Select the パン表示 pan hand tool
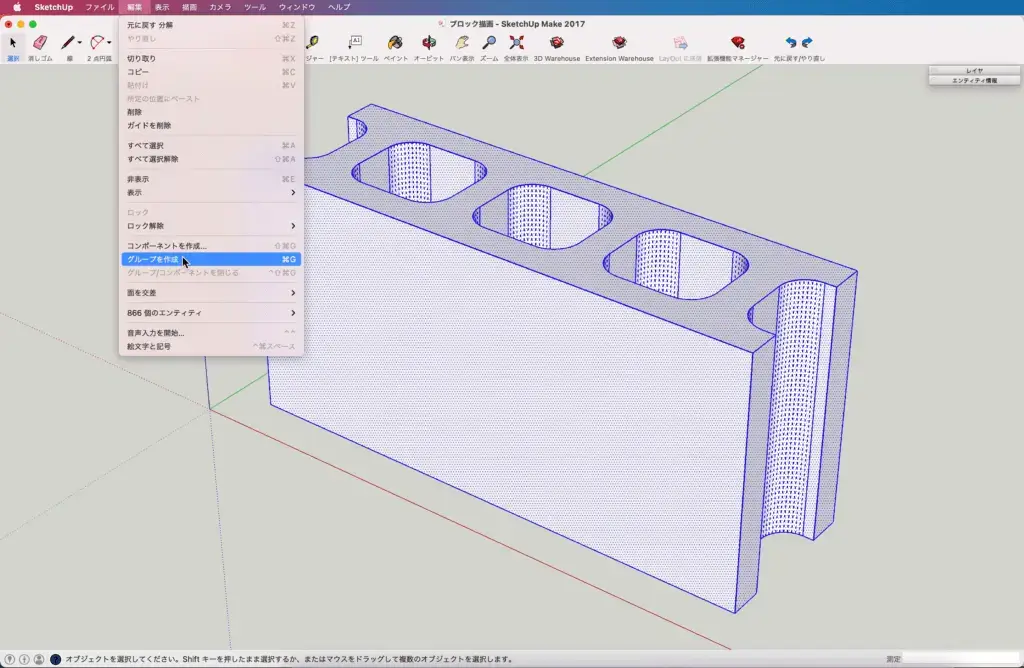Screen dimensions: 1024x668 (x=462, y=43)
